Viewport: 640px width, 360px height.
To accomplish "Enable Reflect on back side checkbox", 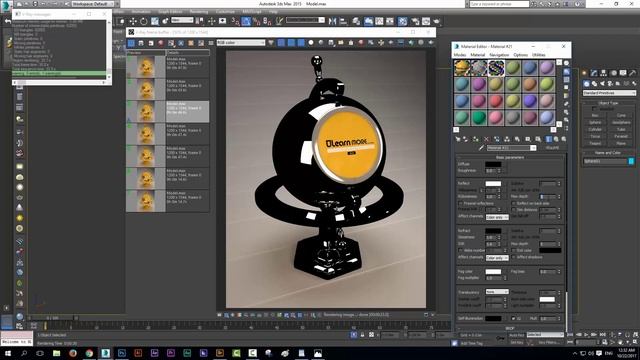I will coord(514,203).
